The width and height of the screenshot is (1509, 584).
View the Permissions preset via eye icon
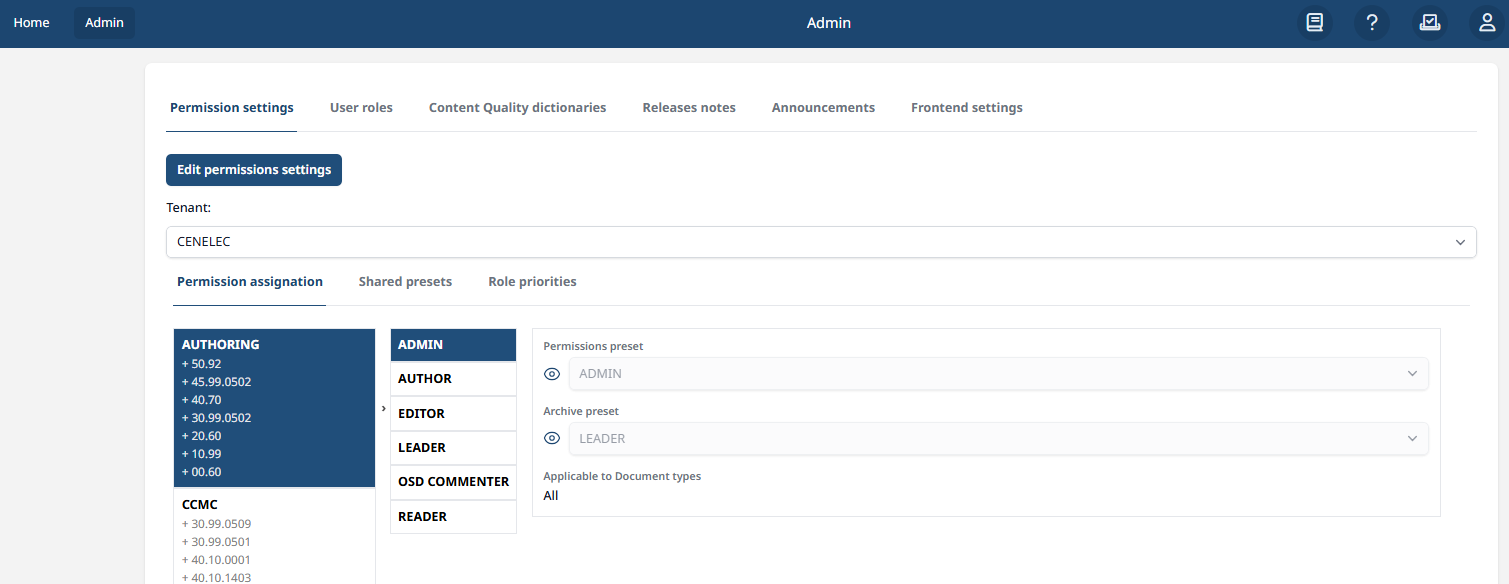[552, 374]
